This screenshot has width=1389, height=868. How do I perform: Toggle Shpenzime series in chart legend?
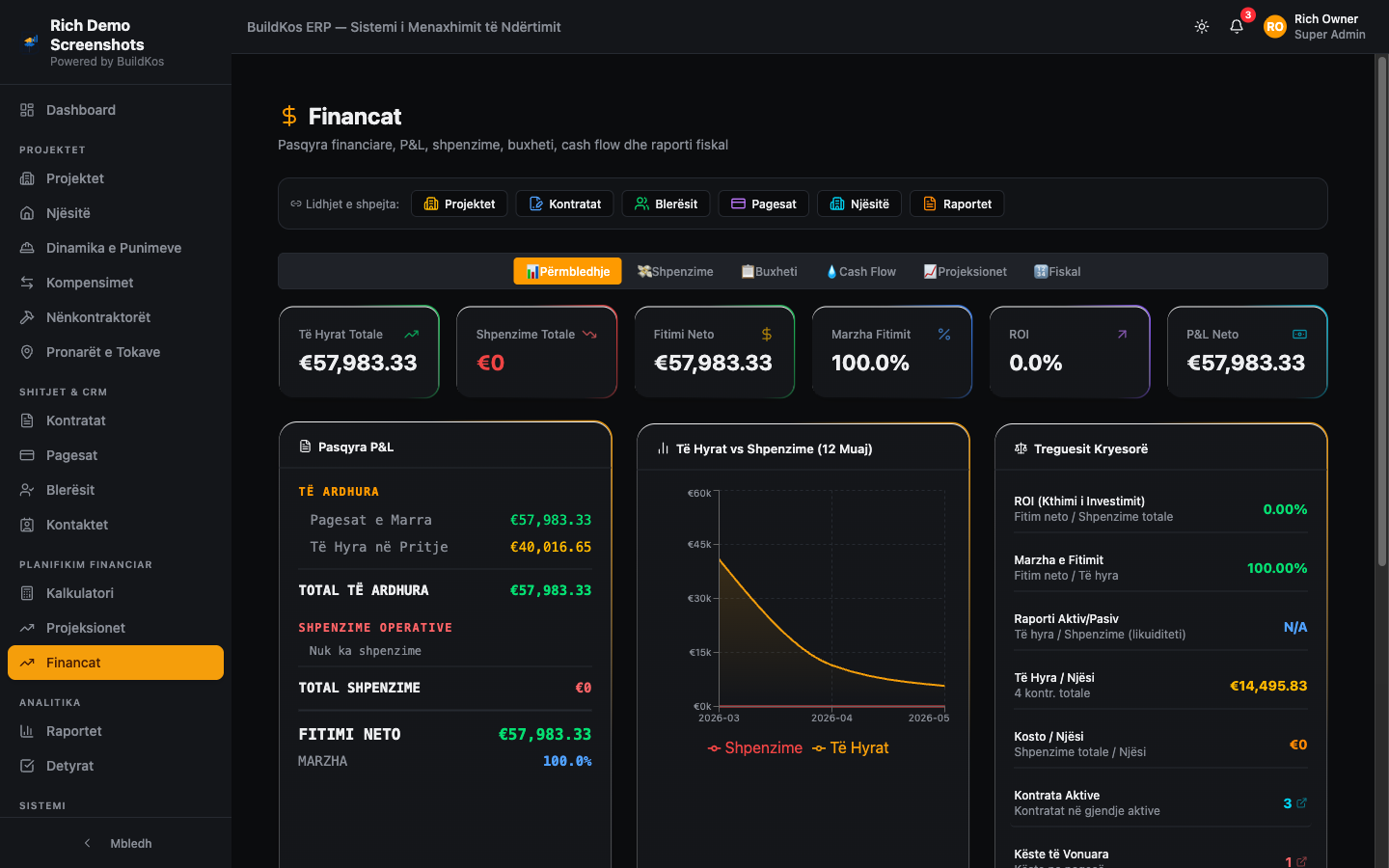coord(755,747)
